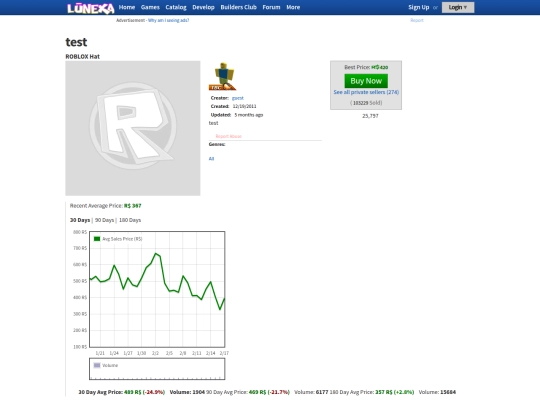Click the creator avatar image

click(x=222, y=76)
